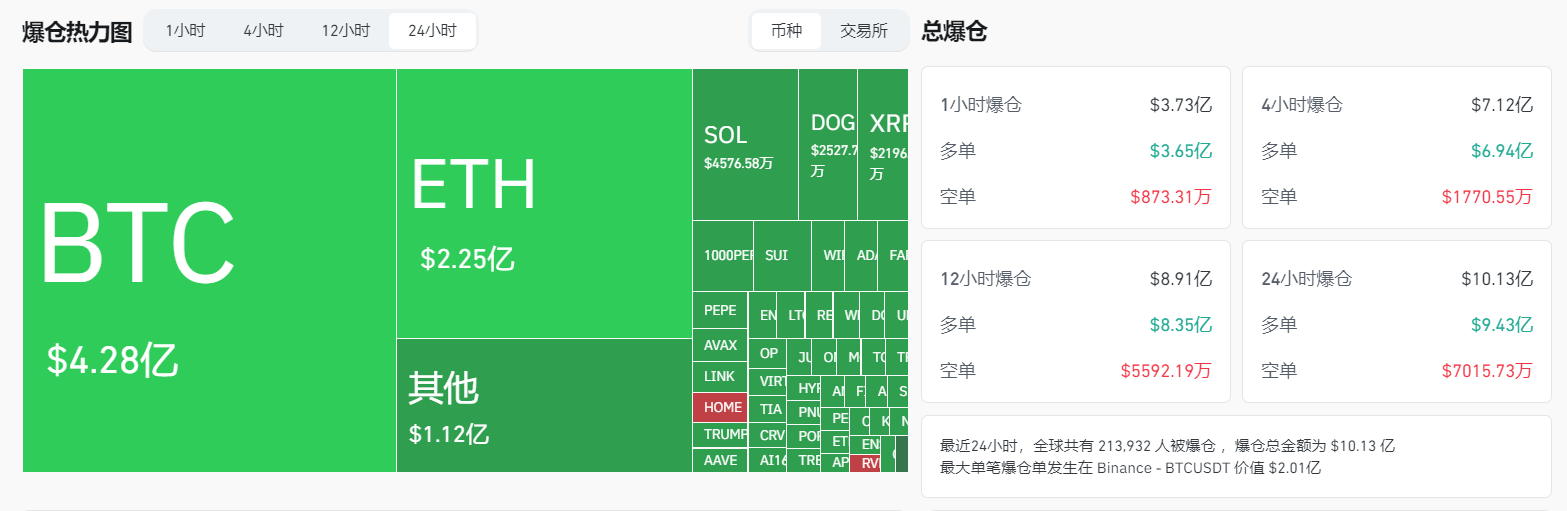Switch to the 4小时 time range
This screenshot has height=511, width=1567.
click(x=263, y=31)
